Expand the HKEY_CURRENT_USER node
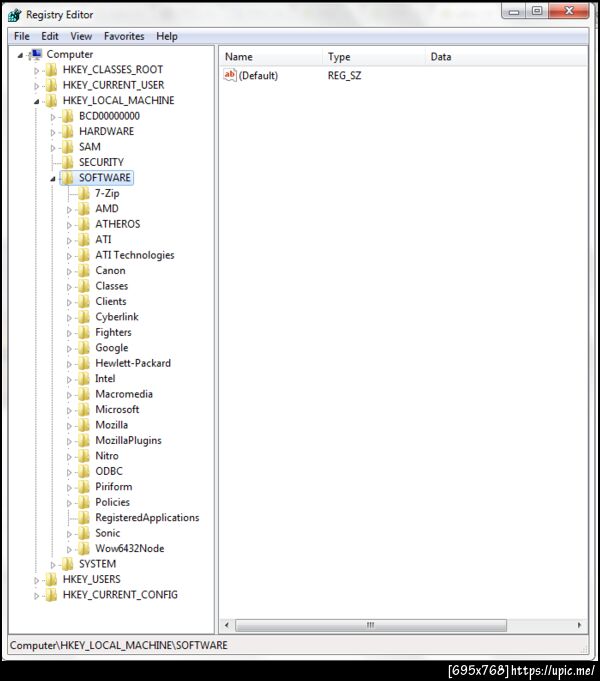This screenshot has height=681, width=600. (36, 86)
